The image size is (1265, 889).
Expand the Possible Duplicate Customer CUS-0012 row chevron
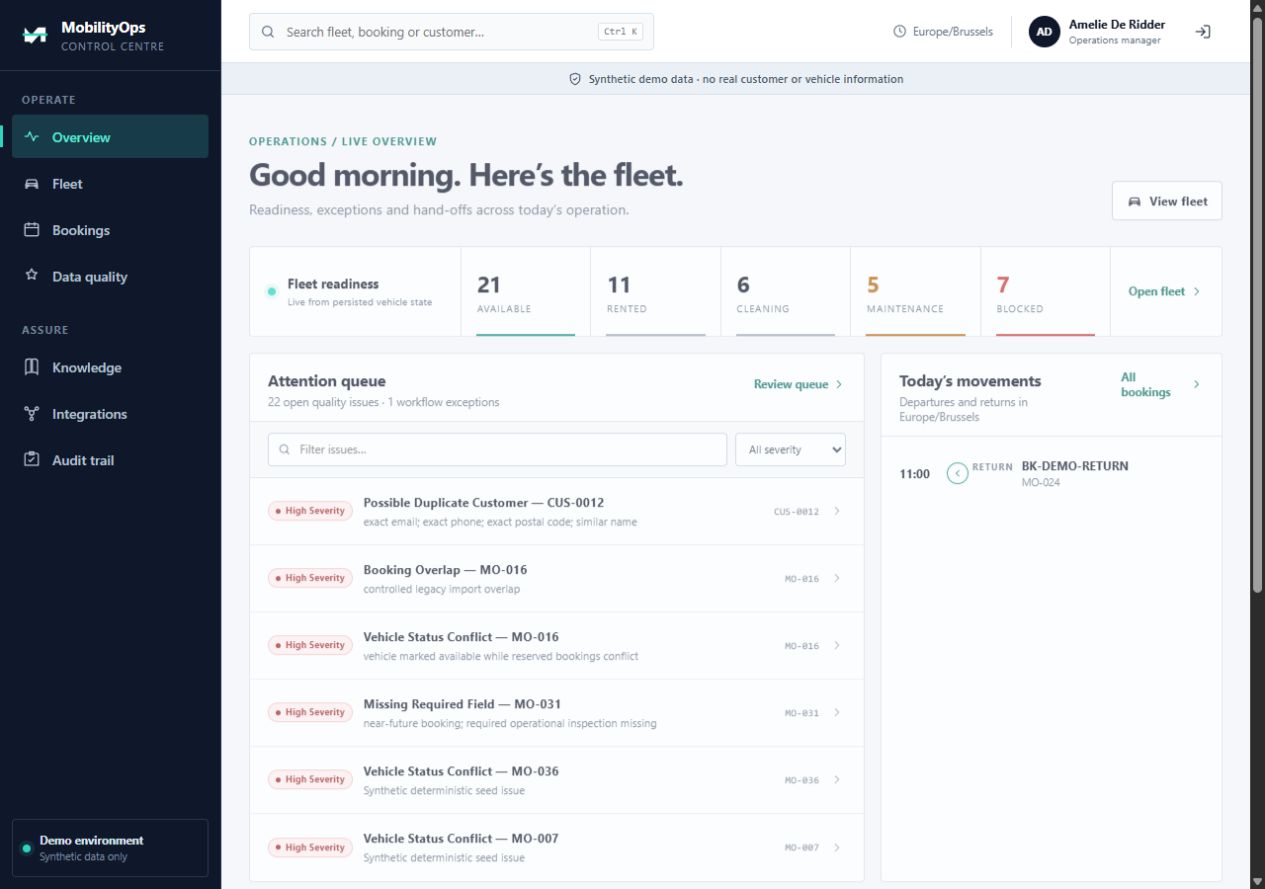tap(837, 511)
